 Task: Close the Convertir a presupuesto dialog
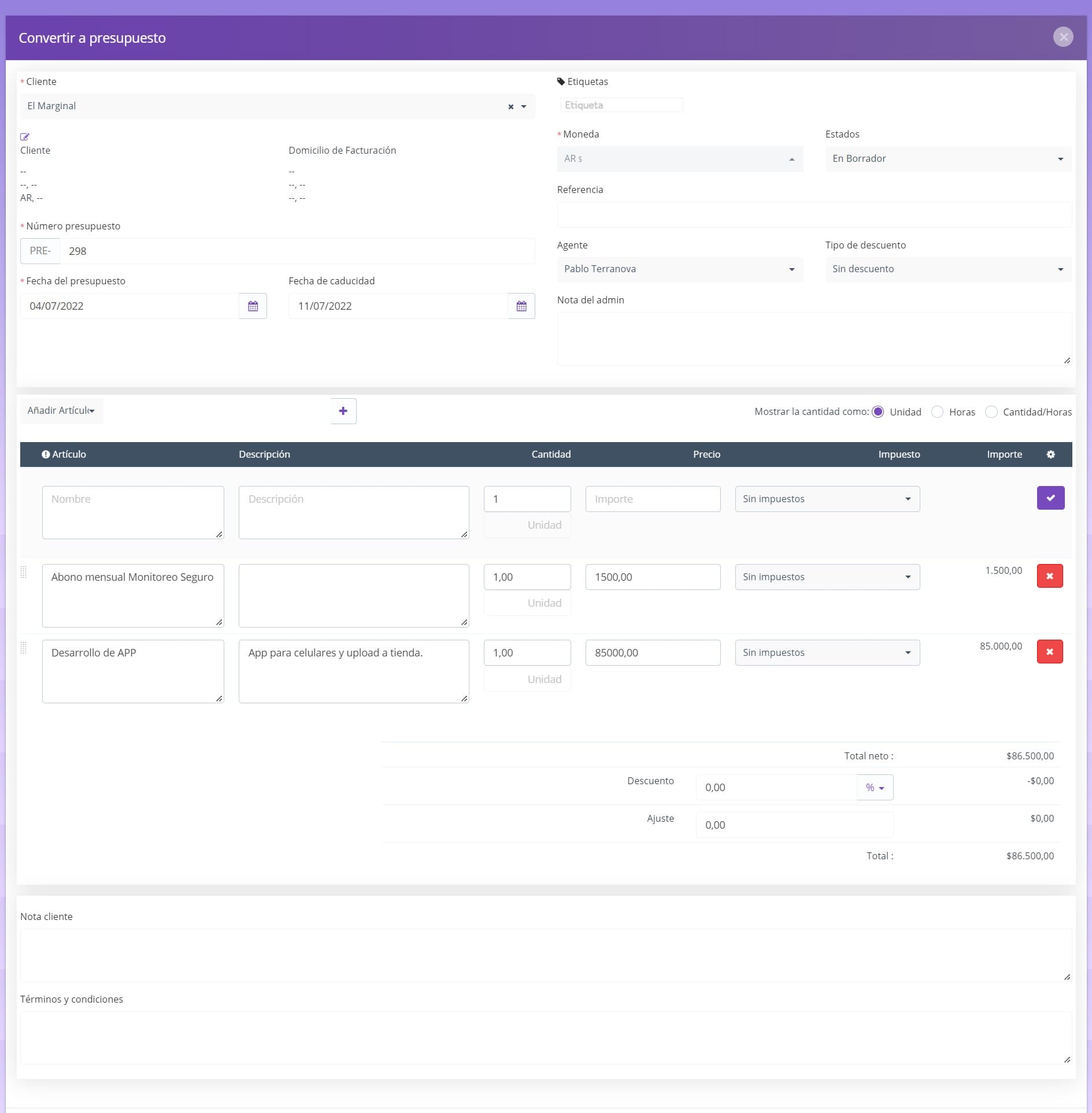click(1063, 37)
